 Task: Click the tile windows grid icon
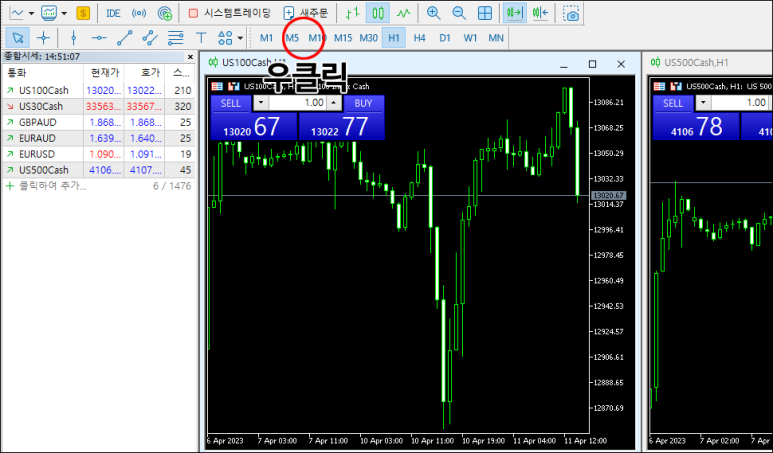[485, 13]
